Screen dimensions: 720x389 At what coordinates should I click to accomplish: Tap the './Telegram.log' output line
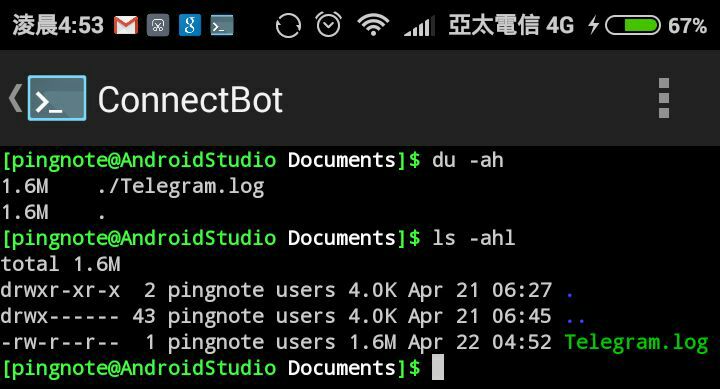click(180, 187)
